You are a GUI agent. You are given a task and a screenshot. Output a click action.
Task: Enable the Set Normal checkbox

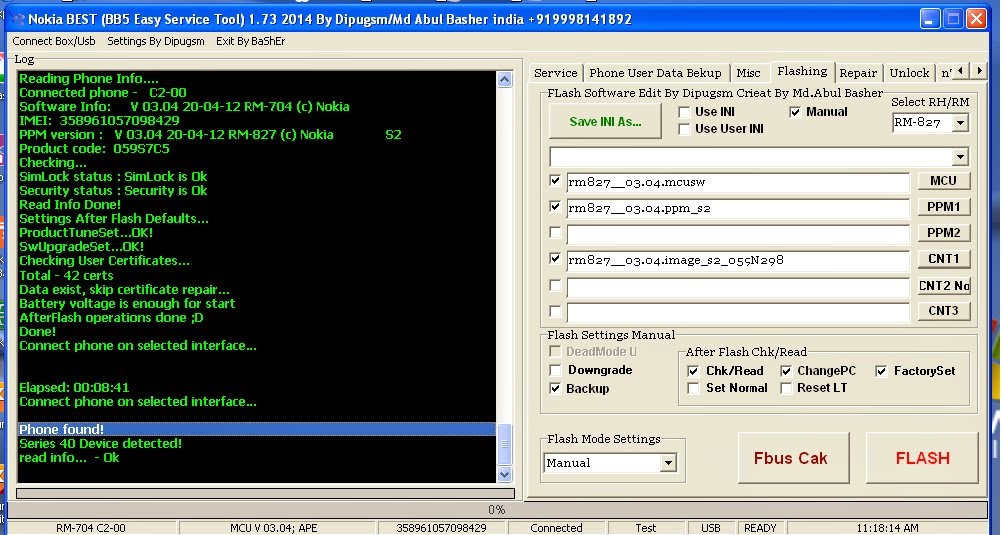693,388
